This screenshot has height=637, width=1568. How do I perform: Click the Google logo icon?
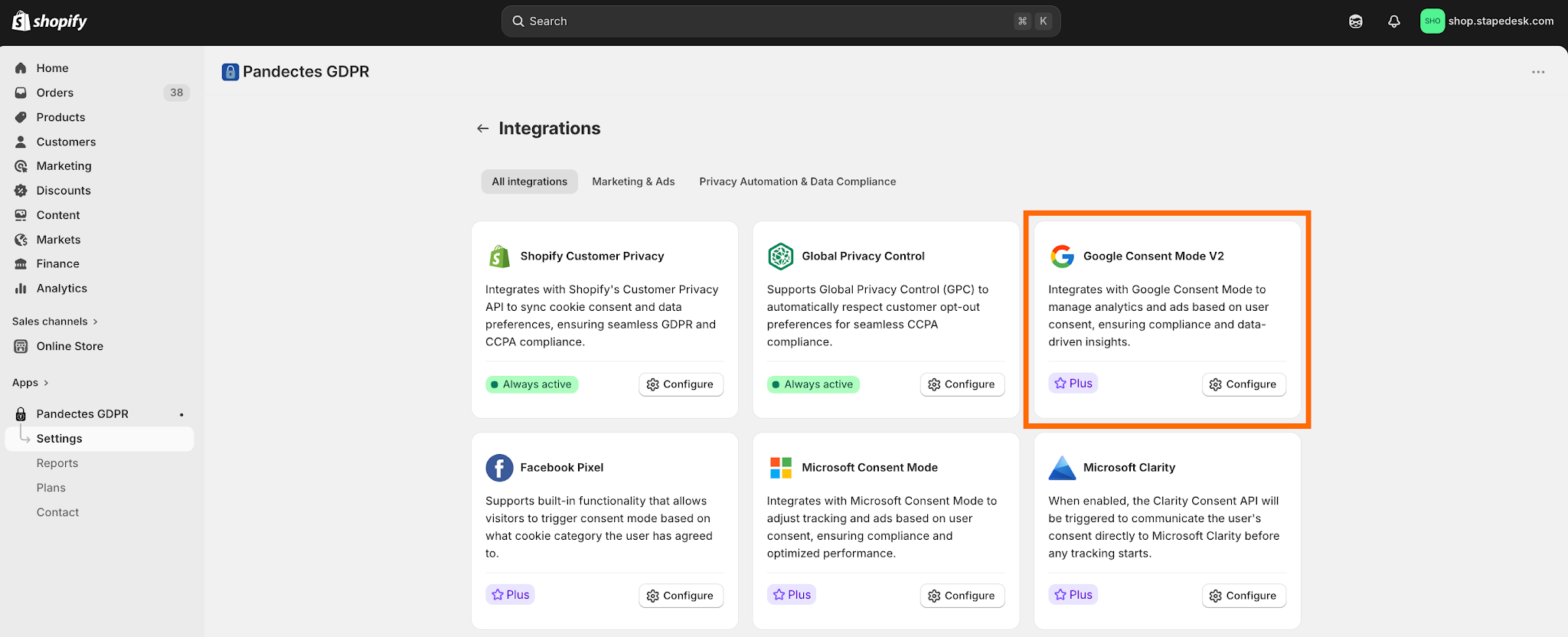[x=1062, y=256]
